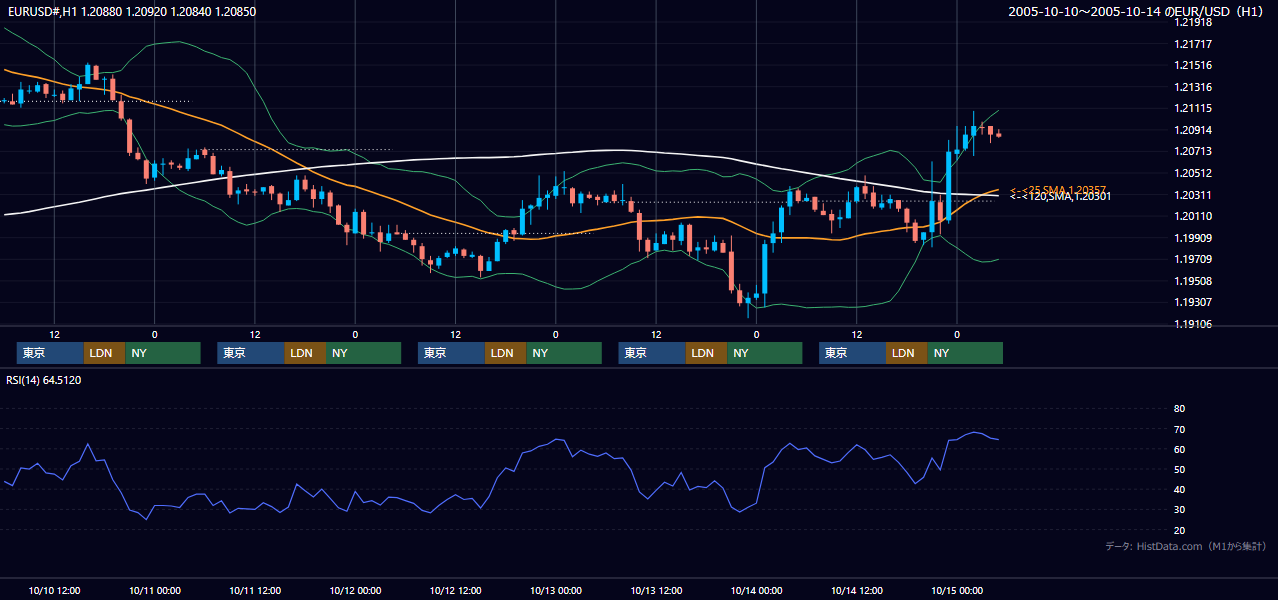Click the 10/12 00:00 date label
Viewport: 1278px width, 600px height.
point(355,590)
